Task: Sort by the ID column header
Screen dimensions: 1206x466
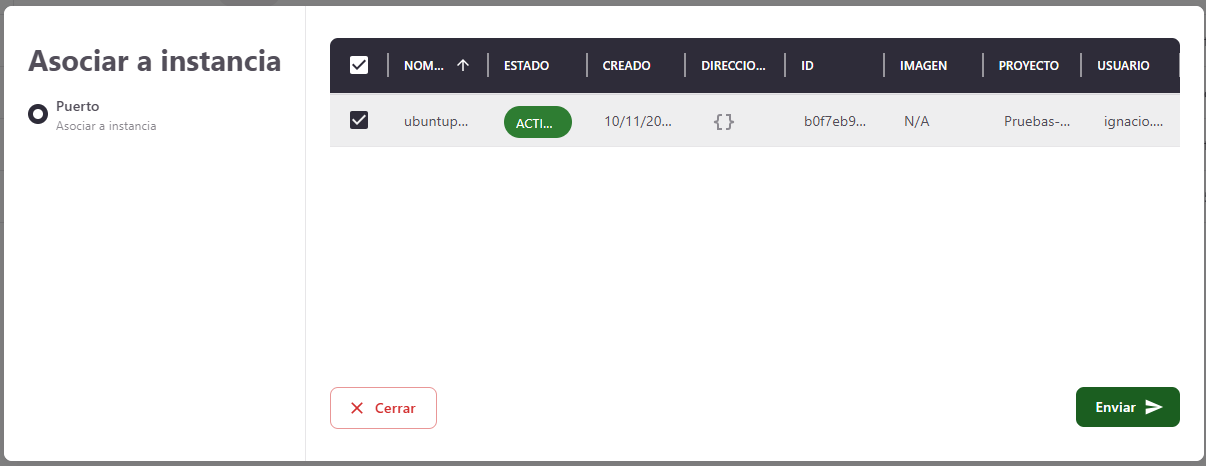Action: (807, 66)
